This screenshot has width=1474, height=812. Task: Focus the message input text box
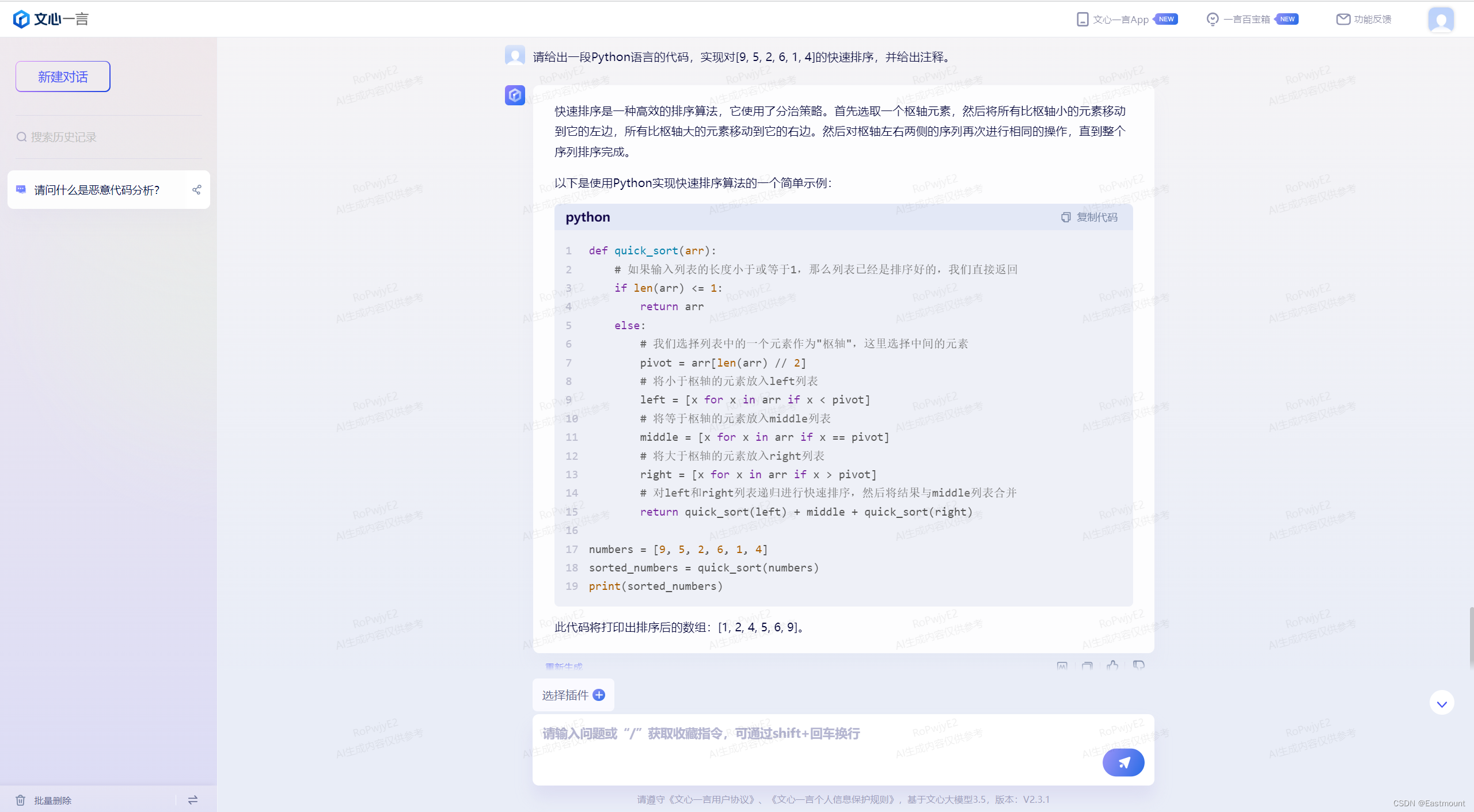pyautogui.click(x=806, y=742)
